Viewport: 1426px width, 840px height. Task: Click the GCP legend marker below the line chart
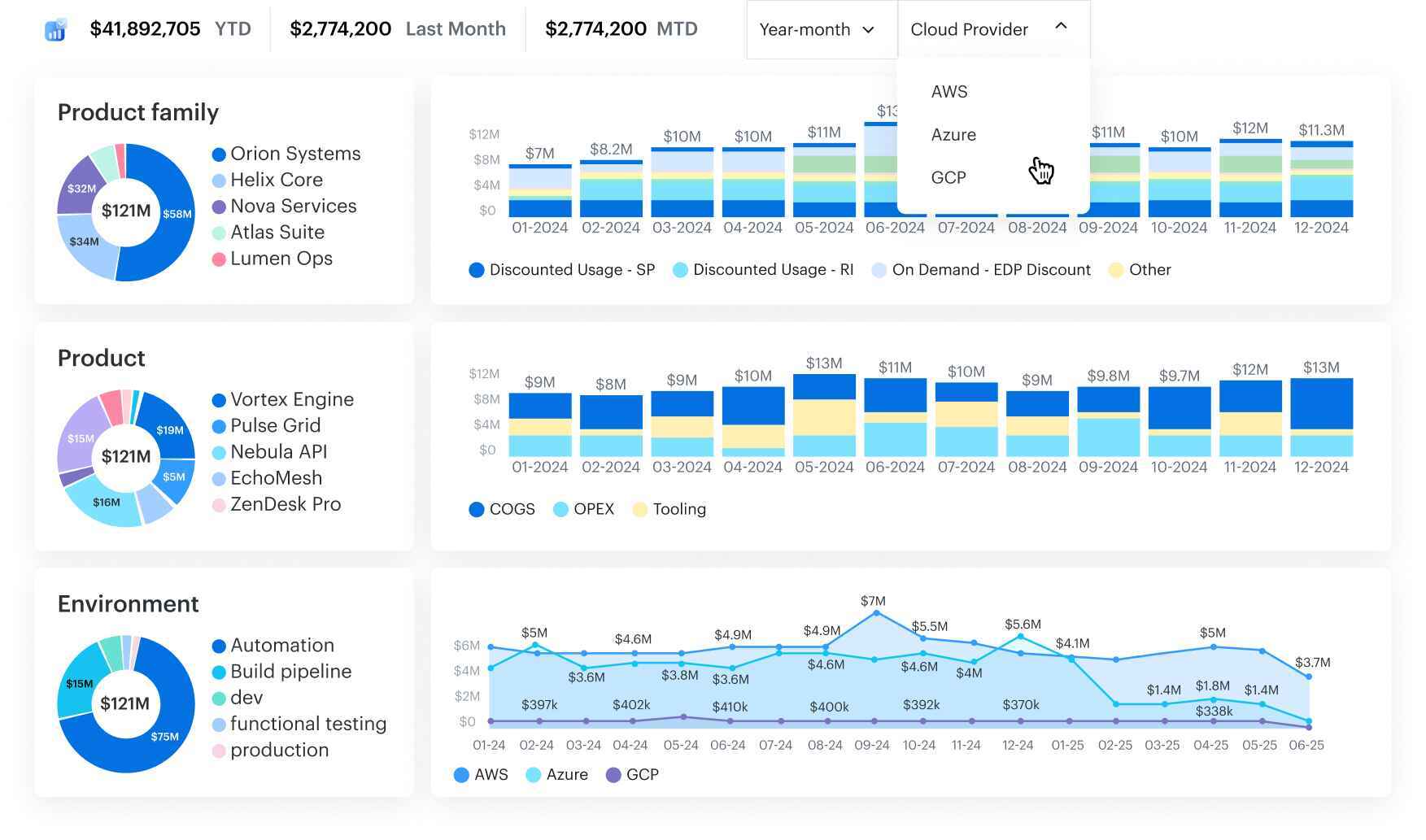point(613,775)
